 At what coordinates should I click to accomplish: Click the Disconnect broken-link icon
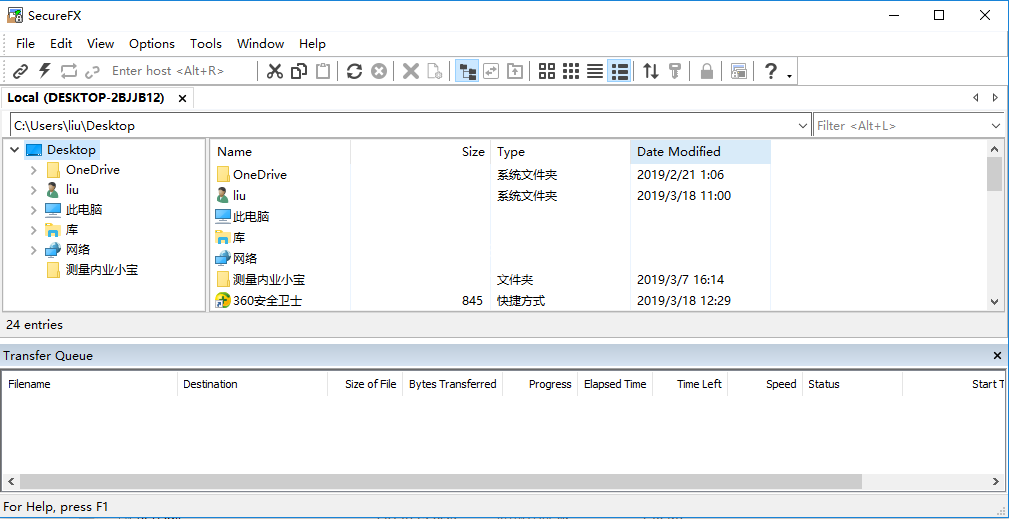[x=93, y=71]
